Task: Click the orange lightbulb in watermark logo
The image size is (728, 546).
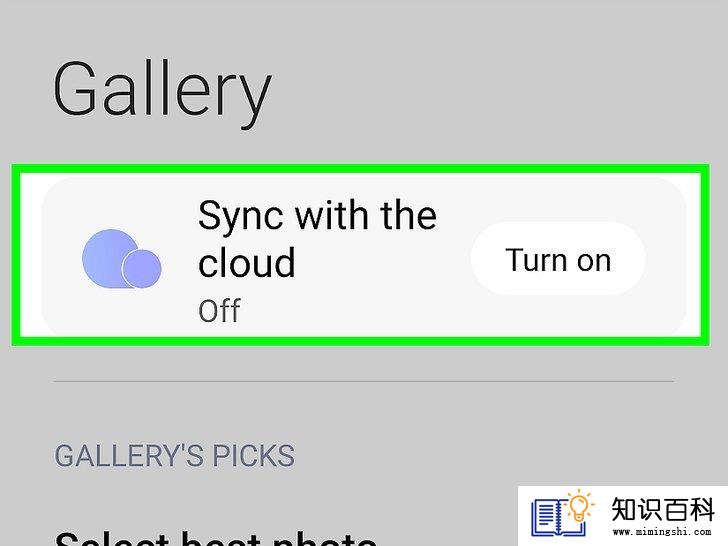Action: pyautogui.click(x=578, y=506)
